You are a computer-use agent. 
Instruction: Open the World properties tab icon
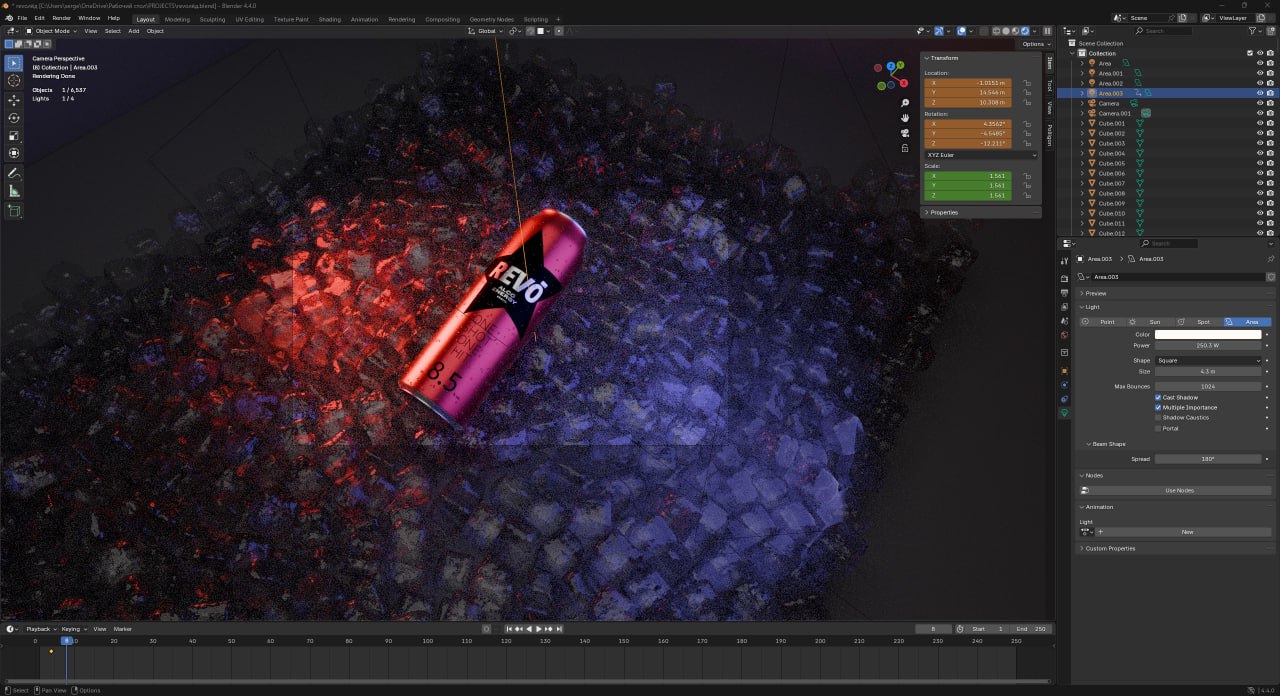[x=1064, y=335]
